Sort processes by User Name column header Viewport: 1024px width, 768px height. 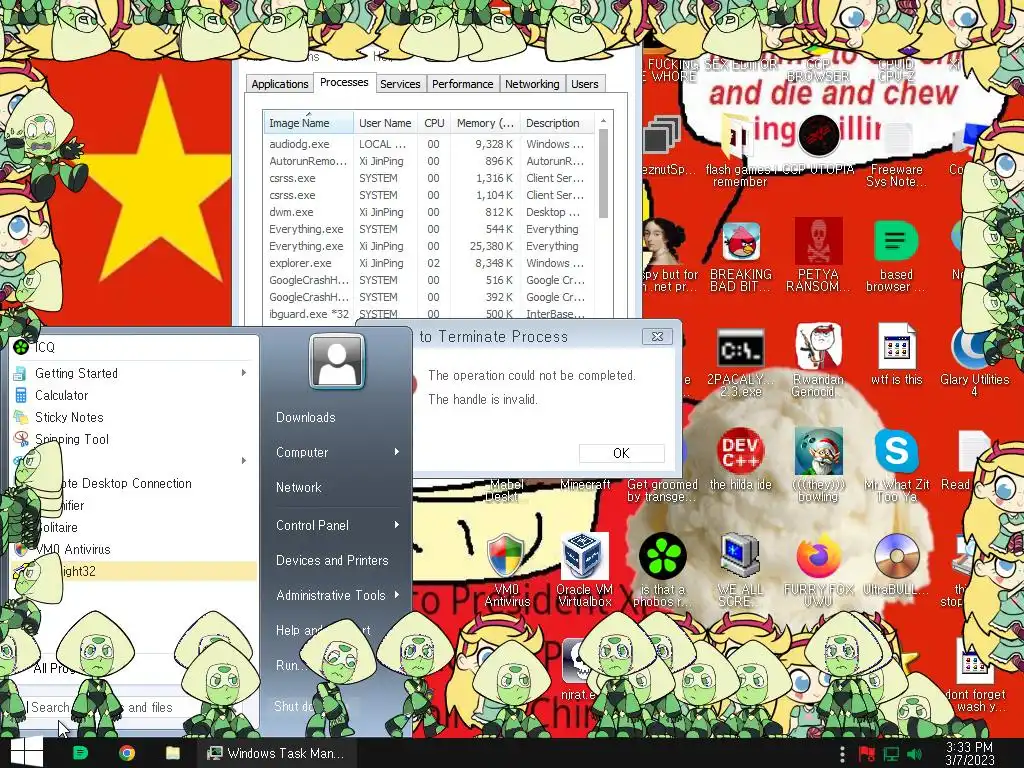[x=385, y=123]
